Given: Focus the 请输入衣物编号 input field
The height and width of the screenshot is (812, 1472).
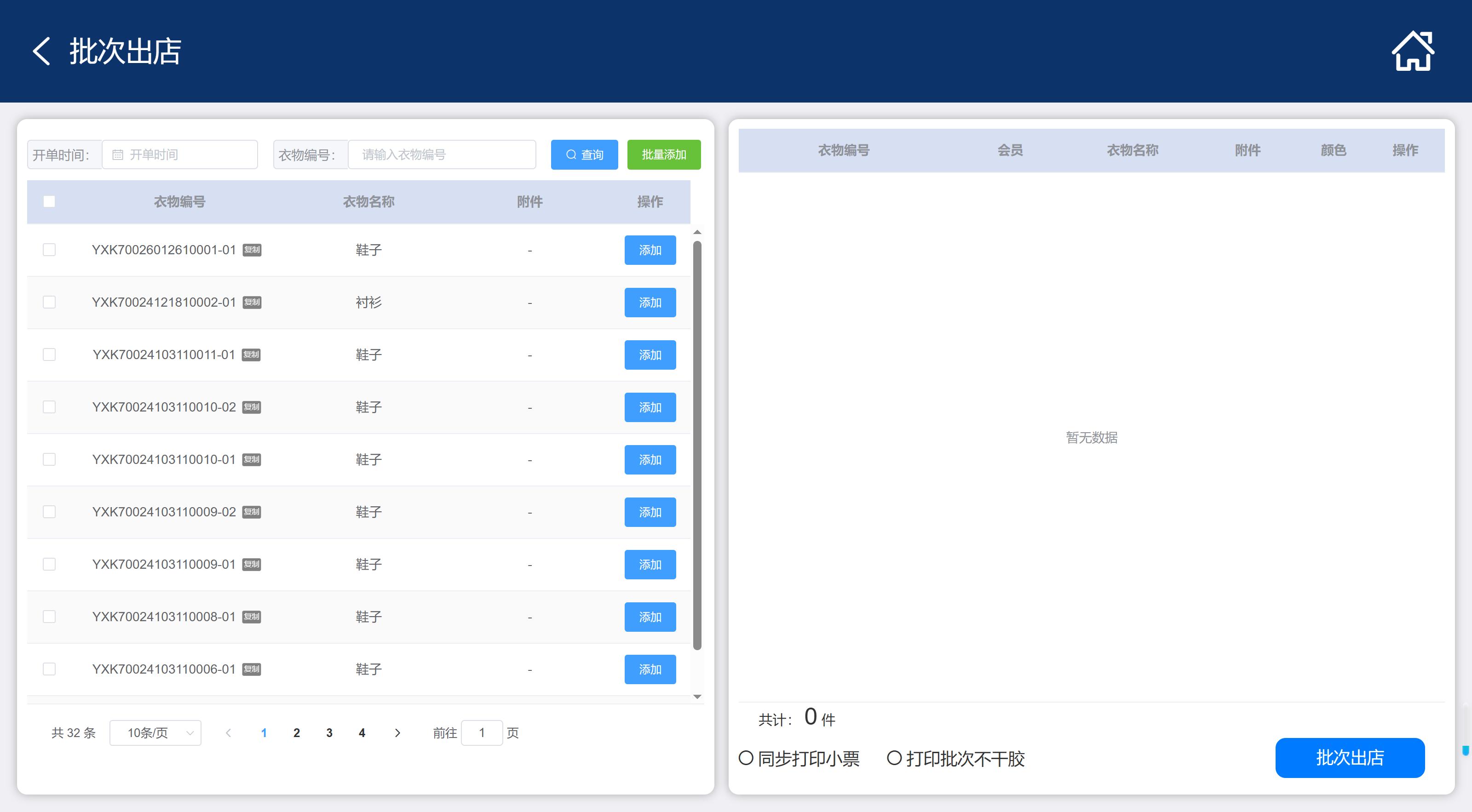Looking at the screenshot, I should pyautogui.click(x=442, y=155).
